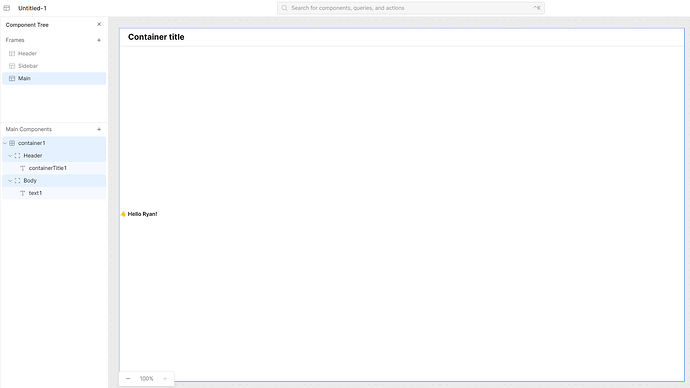
Task: Select the Header frame
Action: click(54, 53)
